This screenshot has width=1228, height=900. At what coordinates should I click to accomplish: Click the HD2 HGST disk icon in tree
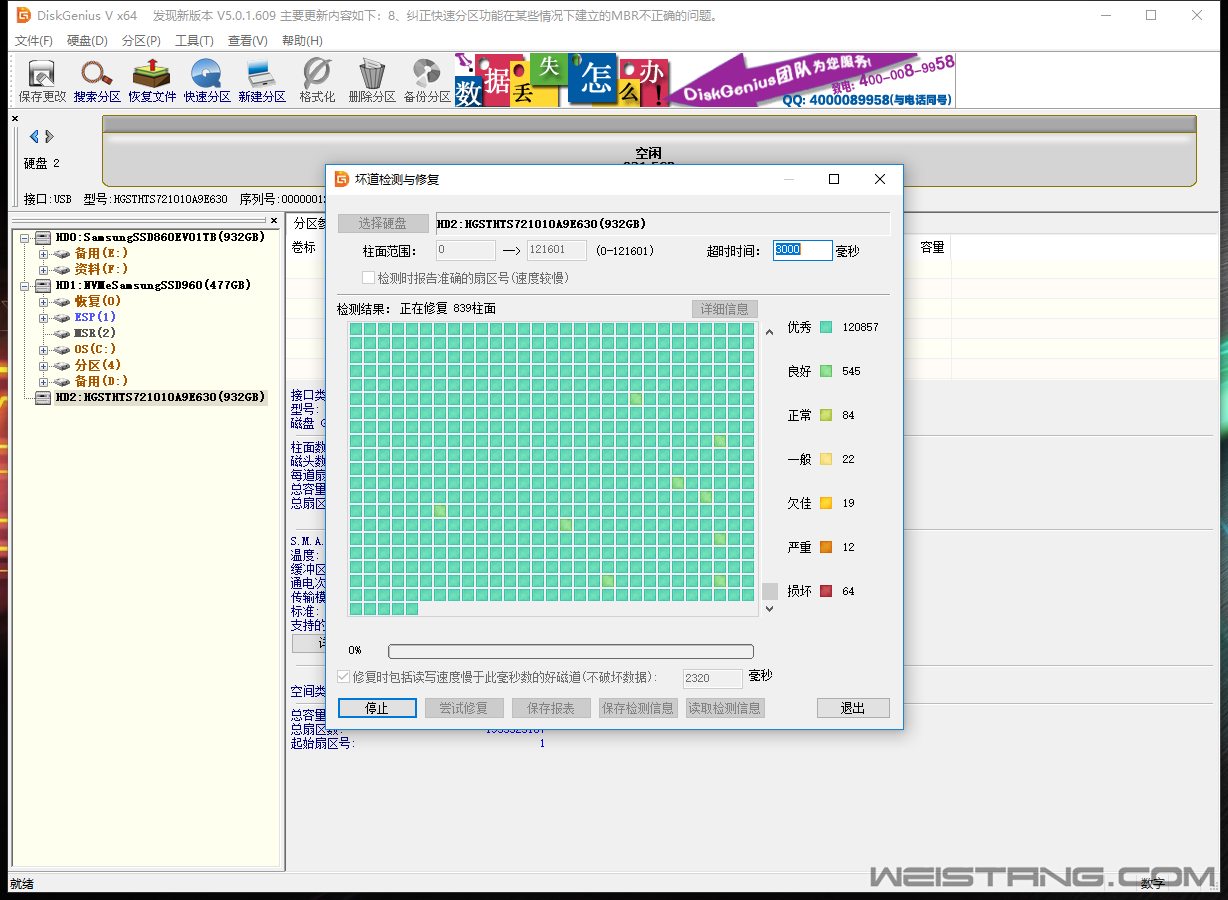click(43, 397)
